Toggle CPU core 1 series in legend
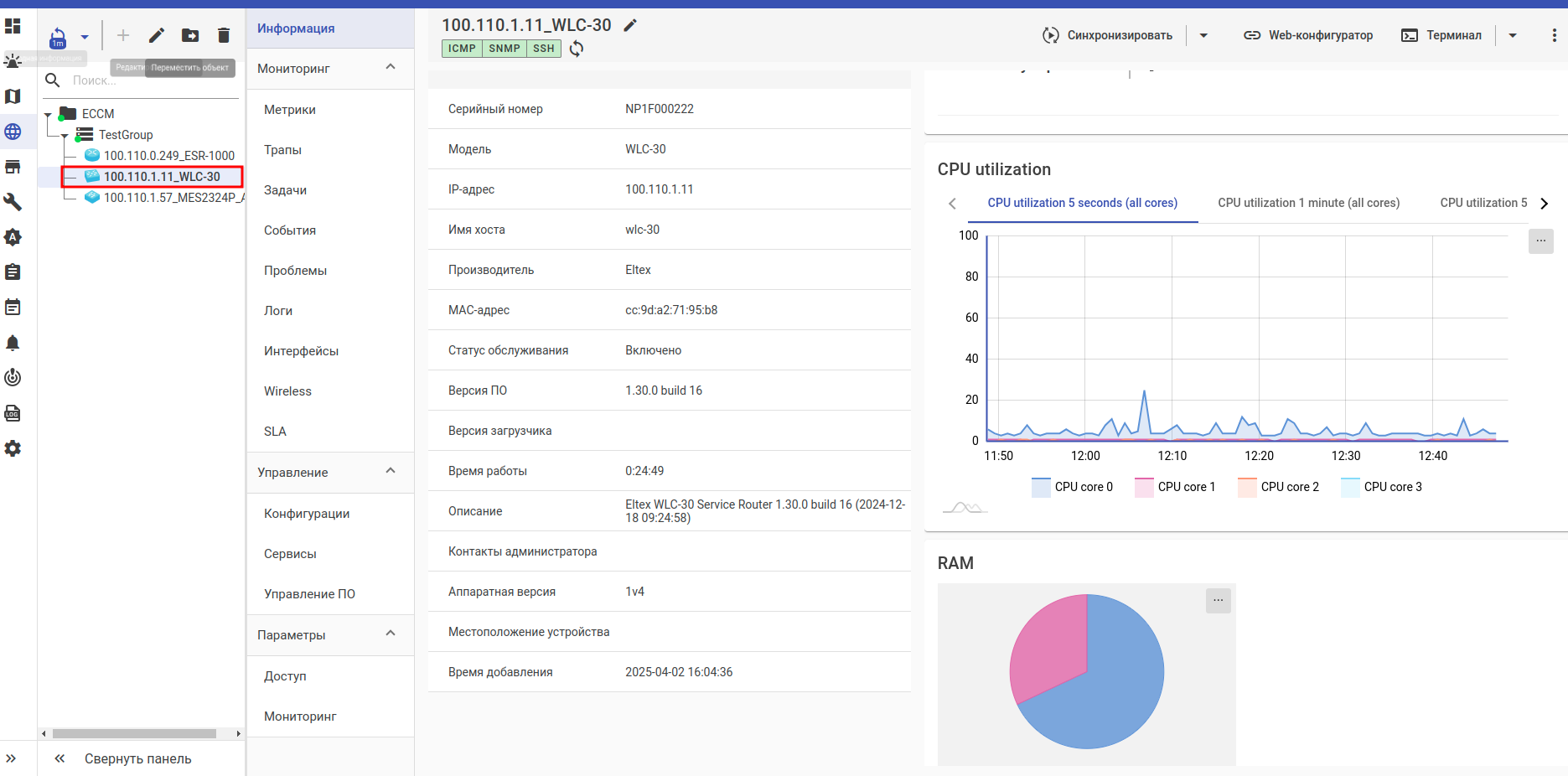 pyautogui.click(x=1175, y=487)
